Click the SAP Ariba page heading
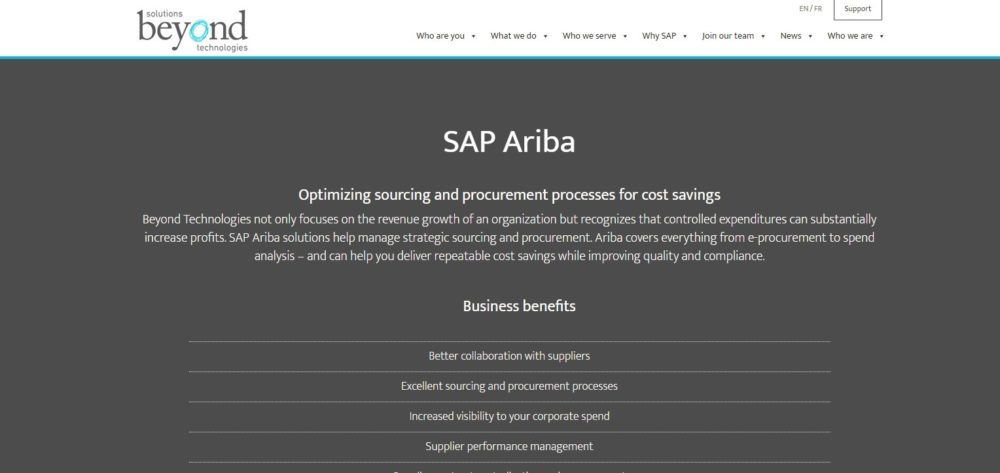The image size is (1000, 473). click(x=509, y=142)
